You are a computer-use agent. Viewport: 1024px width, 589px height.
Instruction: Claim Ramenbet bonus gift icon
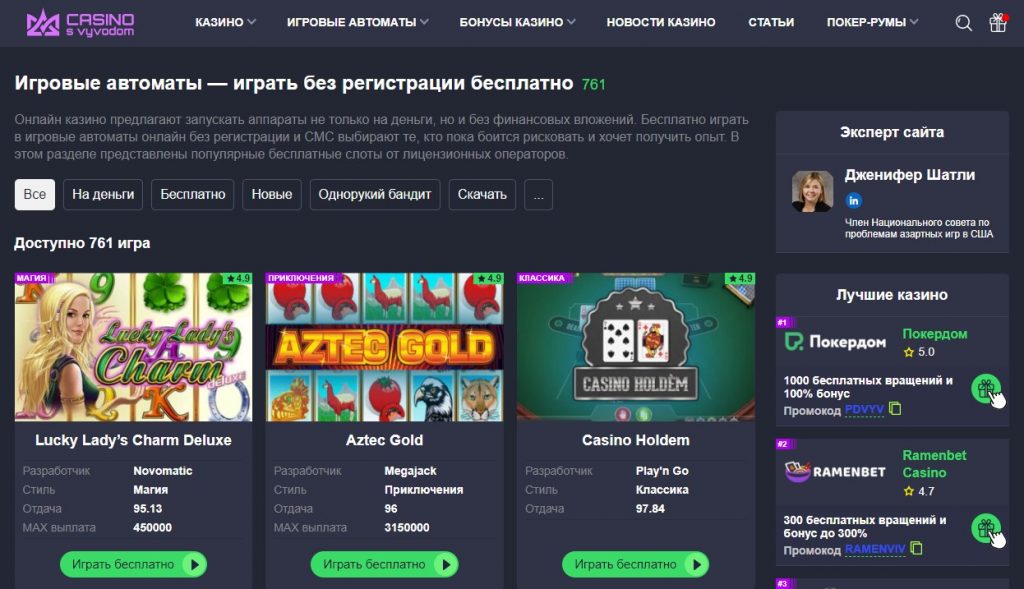tap(986, 528)
